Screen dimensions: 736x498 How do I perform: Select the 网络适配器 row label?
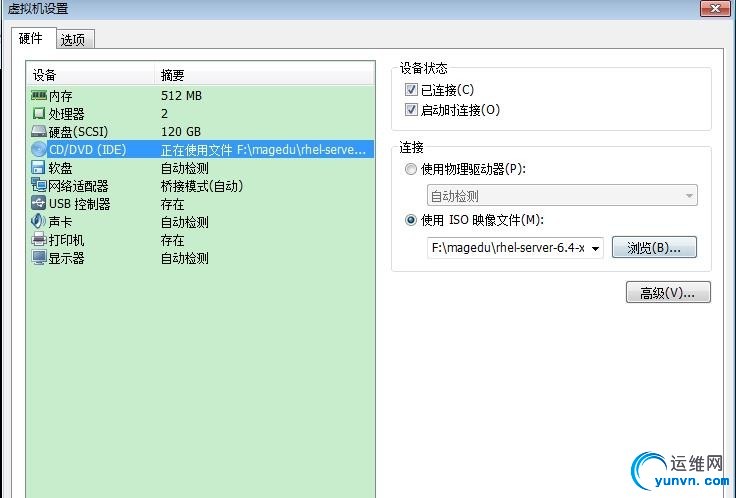coord(78,186)
